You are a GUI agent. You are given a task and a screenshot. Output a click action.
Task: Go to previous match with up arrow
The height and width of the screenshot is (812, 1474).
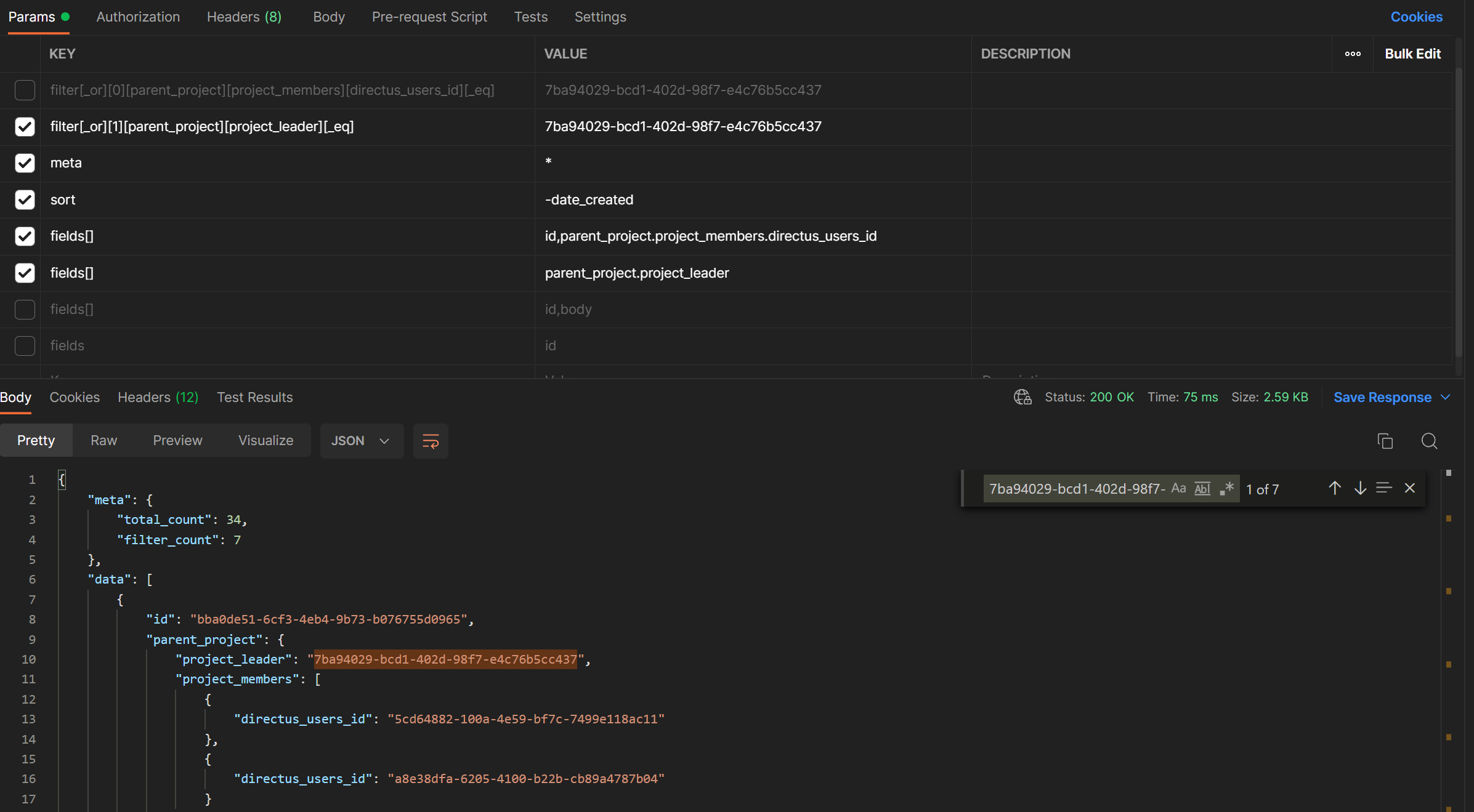(1335, 488)
